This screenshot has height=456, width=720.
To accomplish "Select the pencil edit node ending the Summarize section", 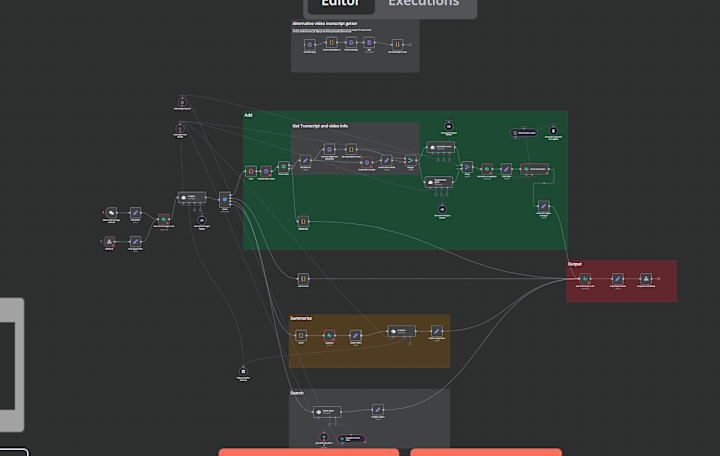I will pos(437,331).
